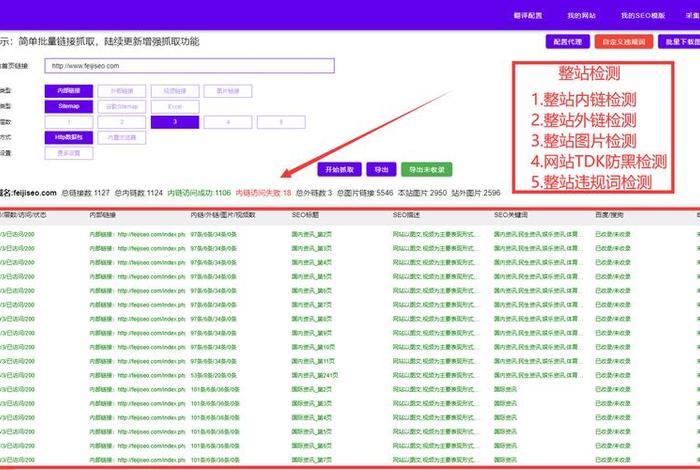Click the SEO描述 column header
The width and height of the screenshot is (700, 470).
pos(406,215)
